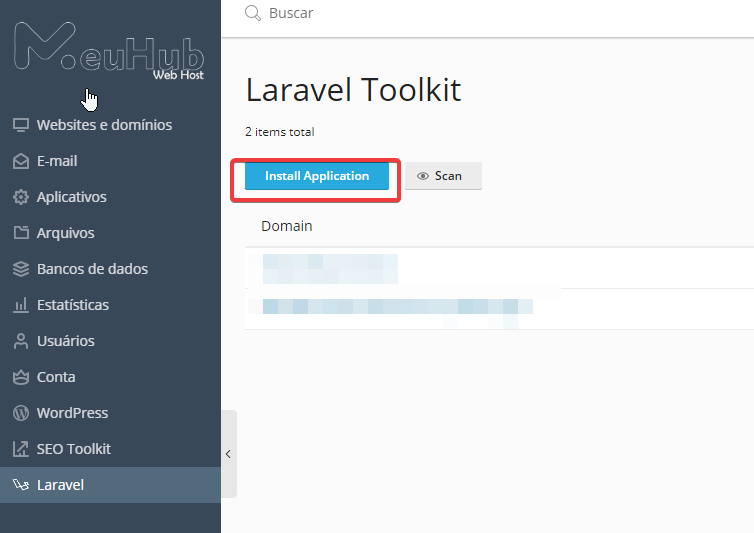Open the first blurred domain entry
This screenshot has height=533, width=754.
pyautogui.click(x=330, y=268)
